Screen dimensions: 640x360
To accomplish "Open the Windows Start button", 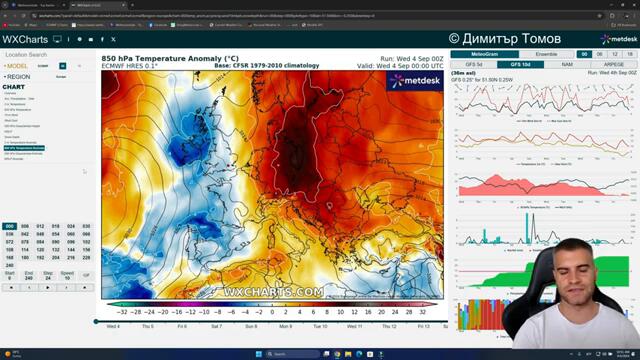I will (x=258, y=354).
